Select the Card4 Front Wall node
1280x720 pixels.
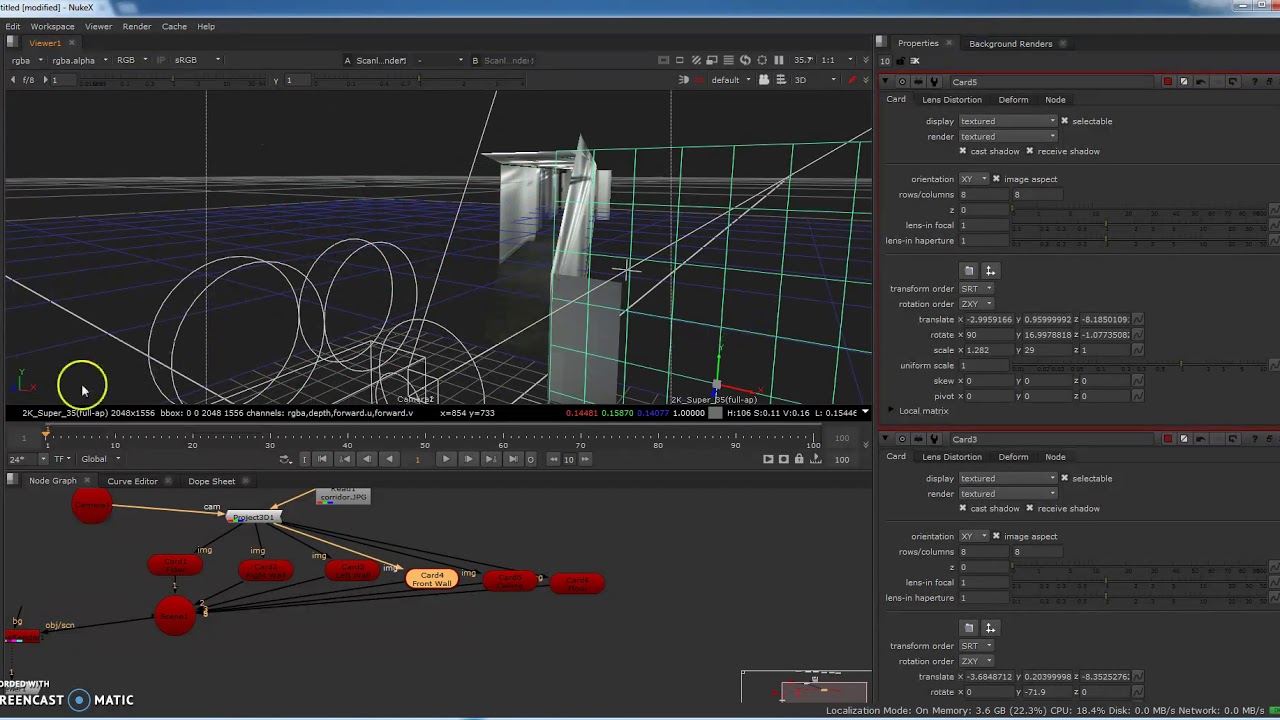click(x=432, y=579)
